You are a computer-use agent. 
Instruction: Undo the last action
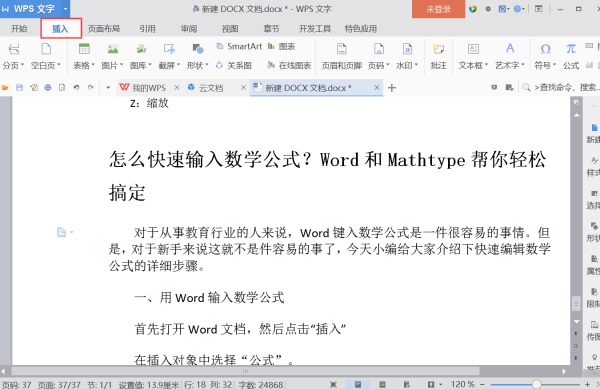coord(76,88)
